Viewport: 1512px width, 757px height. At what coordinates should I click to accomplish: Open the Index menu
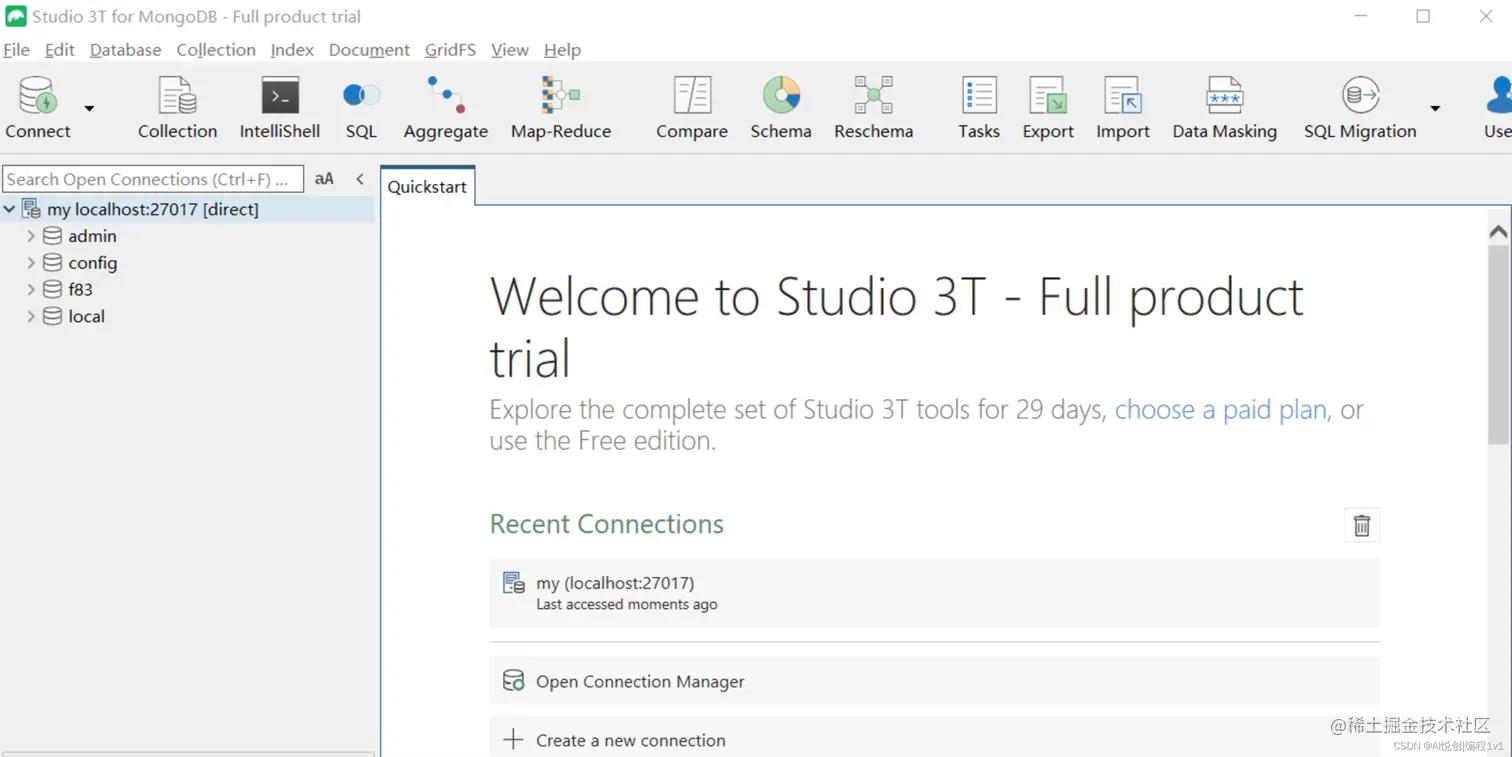pyautogui.click(x=292, y=49)
